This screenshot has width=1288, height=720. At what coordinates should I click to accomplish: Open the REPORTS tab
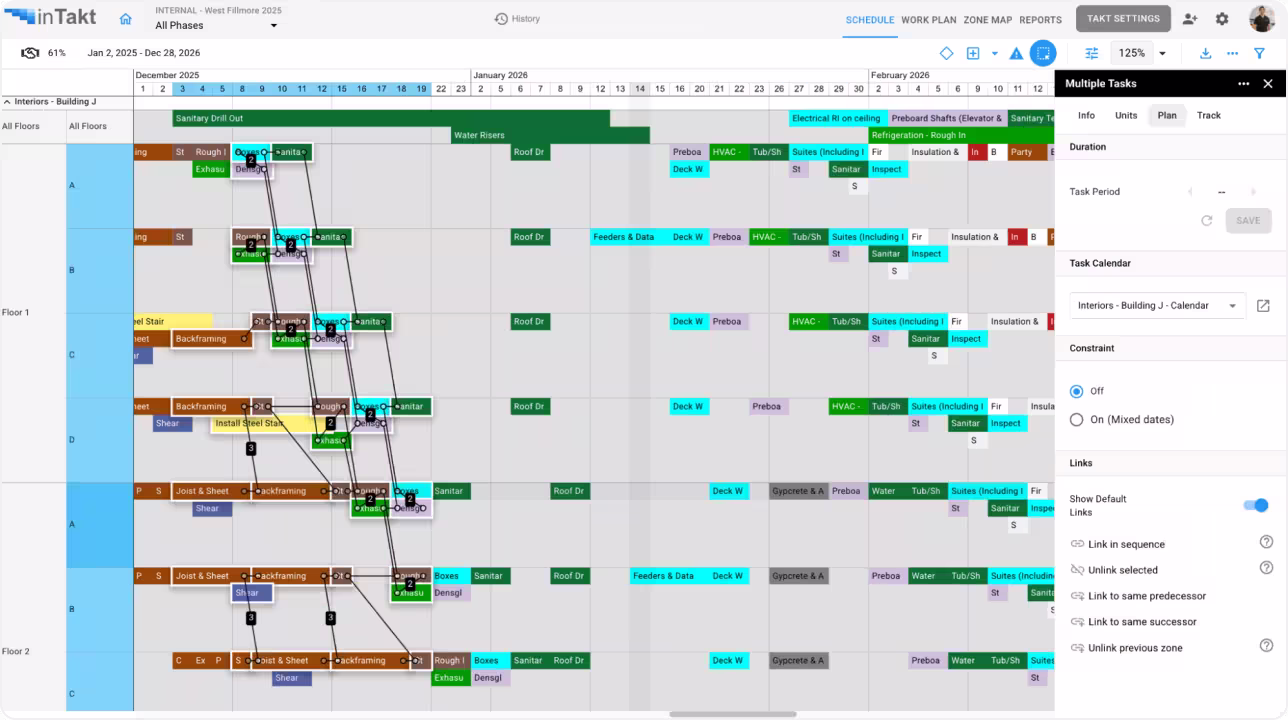coord(1041,20)
